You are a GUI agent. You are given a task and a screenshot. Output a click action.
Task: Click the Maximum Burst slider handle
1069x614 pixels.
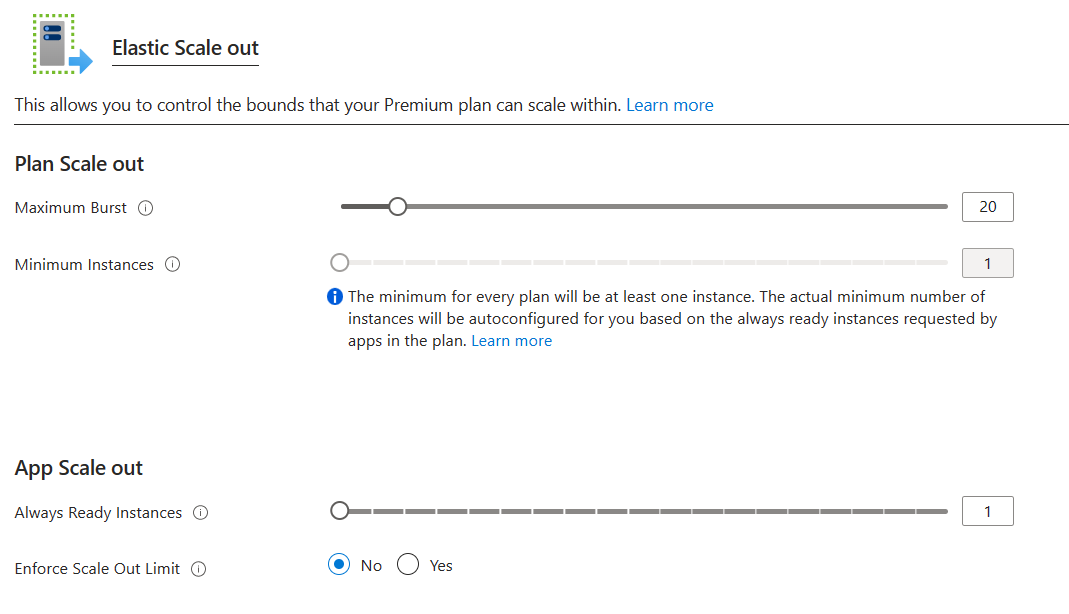coord(398,207)
